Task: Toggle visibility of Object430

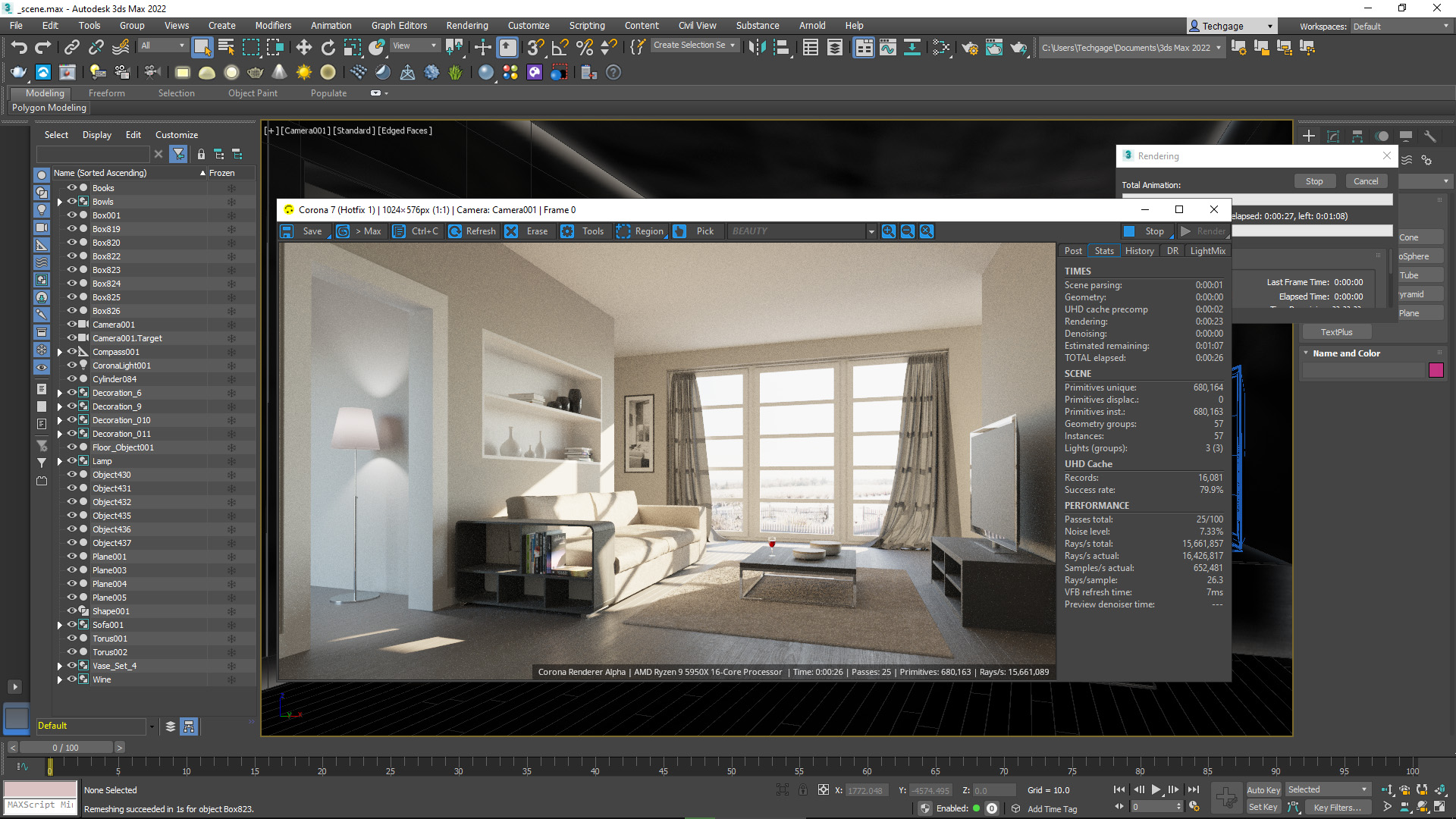Action: click(x=72, y=474)
